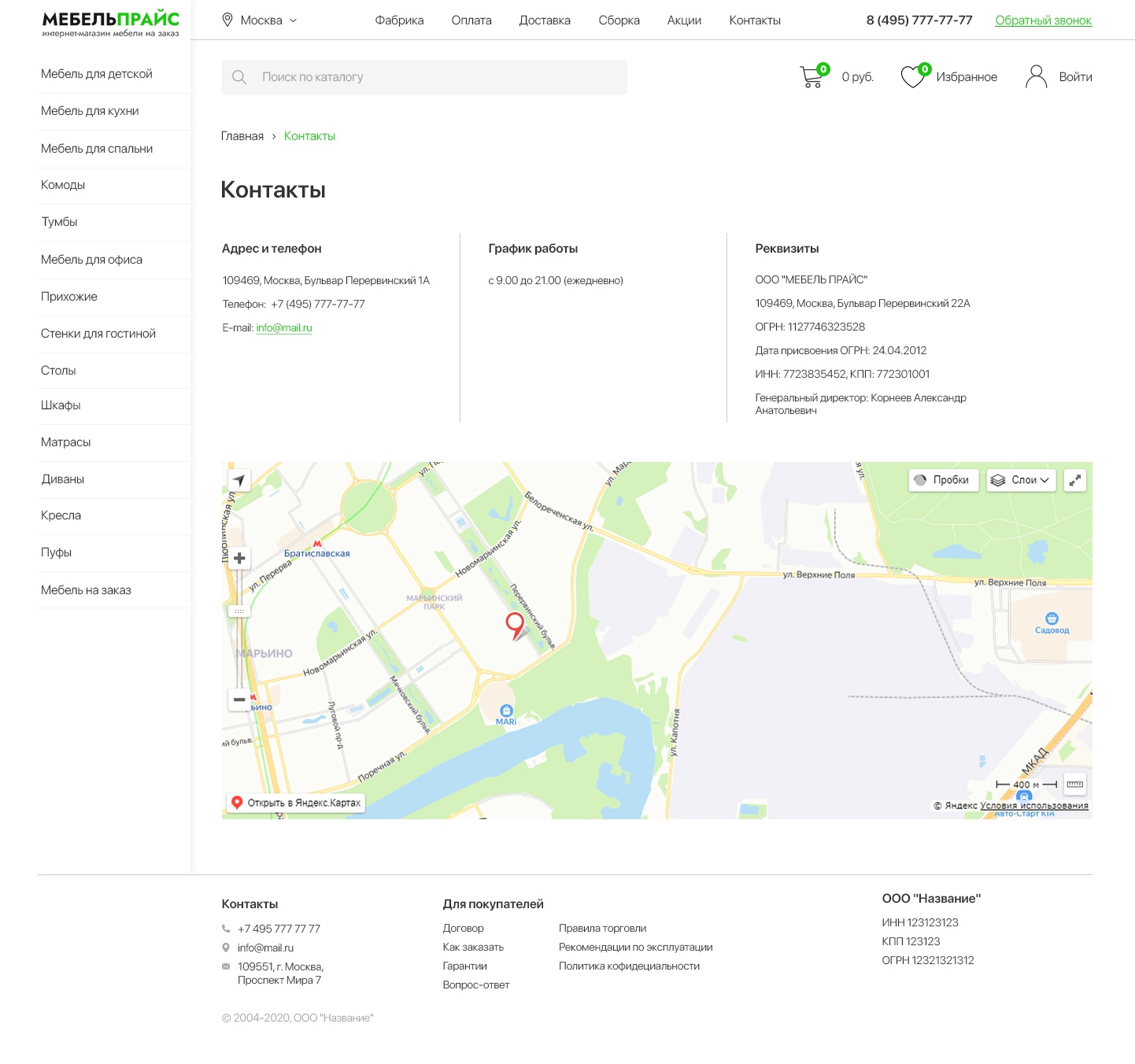This screenshot has height=1064, width=1135.
Task: Click the 0 руб. cart total
Action: (x=858, y=77)
